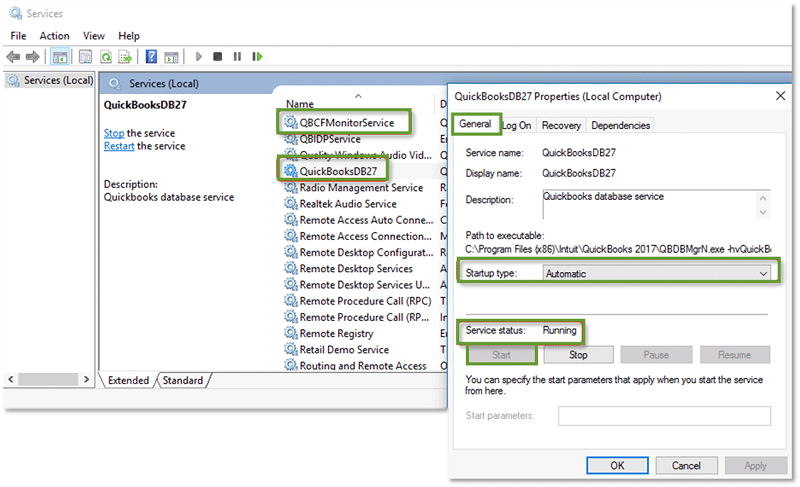Viewport: 800px width, 487px height.
Task: Switch to the Log On tab
Action: tap(517, 125)
